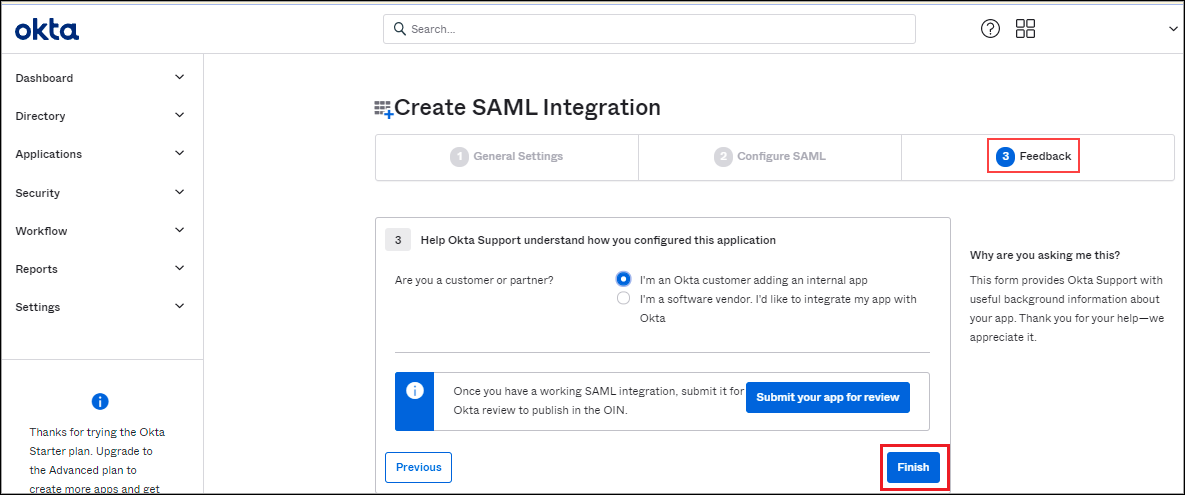The image size is (1185, 495).
Task: Click the Create SAML Integration app icon
Action: pos(384,109)
